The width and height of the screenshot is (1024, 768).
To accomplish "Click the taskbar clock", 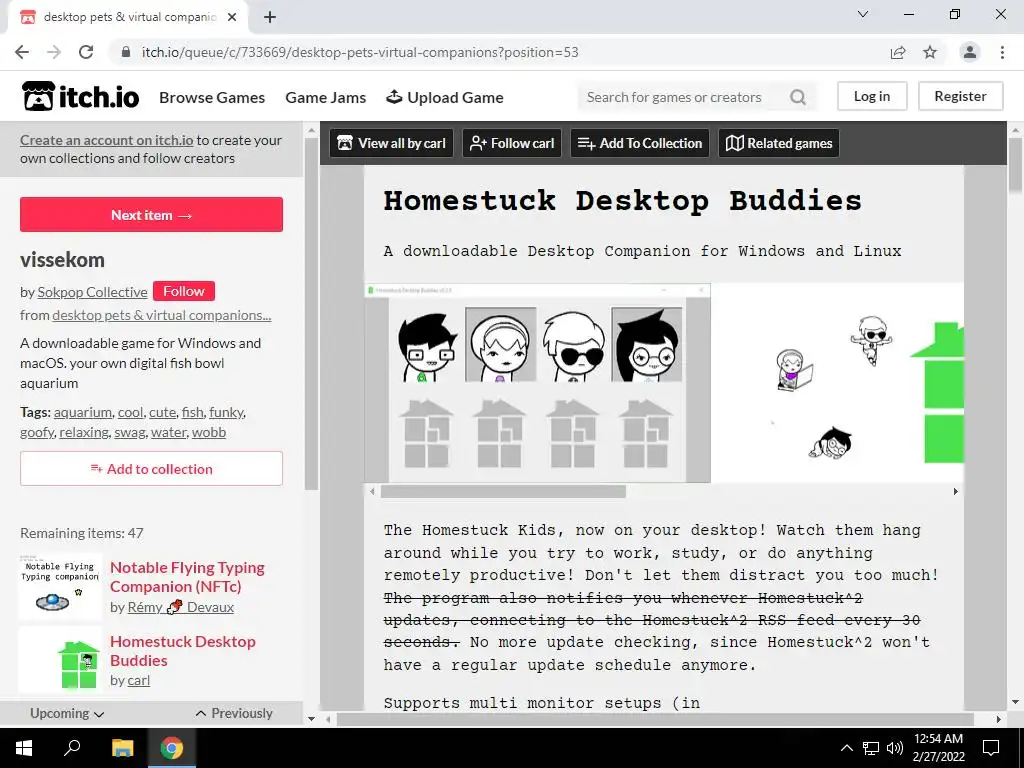I will point(938,748).
